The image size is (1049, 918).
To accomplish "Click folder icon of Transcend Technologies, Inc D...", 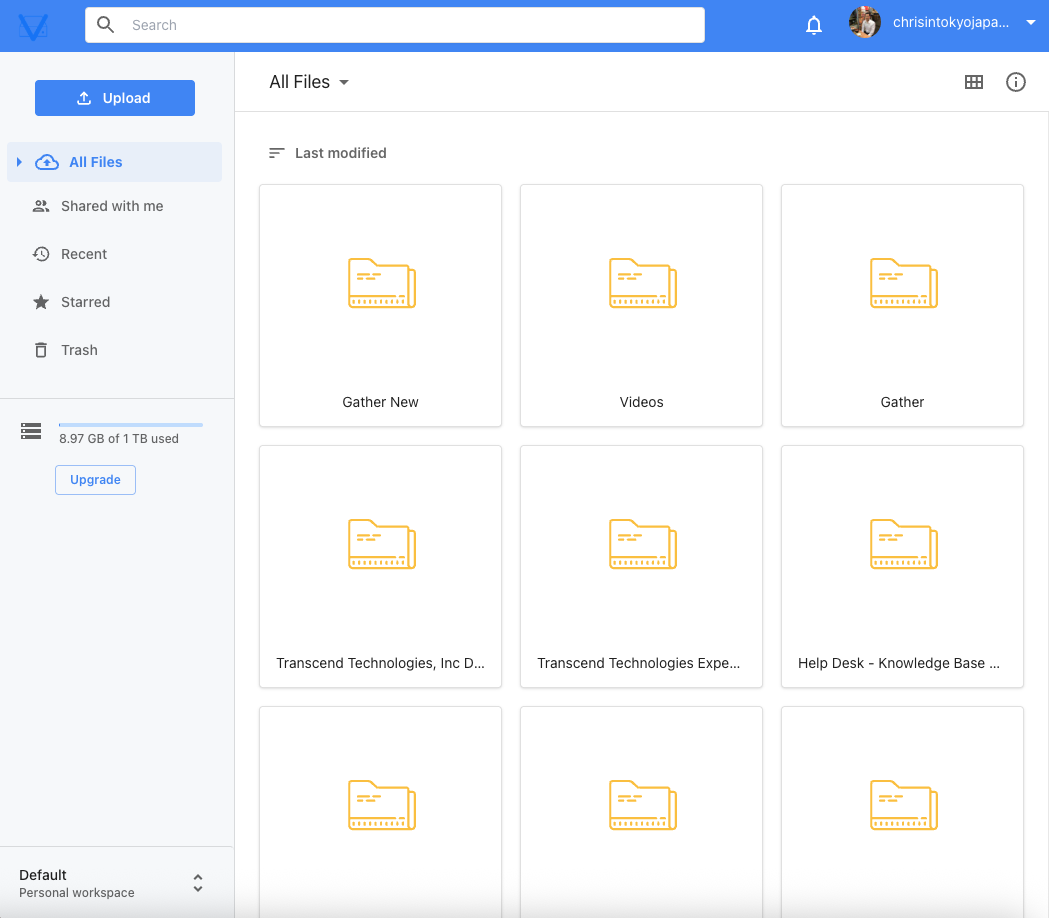I will pyautogui.click(x=382, y=544).
